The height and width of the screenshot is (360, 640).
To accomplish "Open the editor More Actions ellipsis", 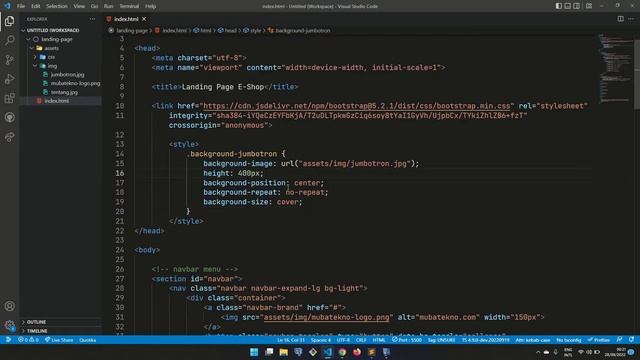I will tap(631, 19).
